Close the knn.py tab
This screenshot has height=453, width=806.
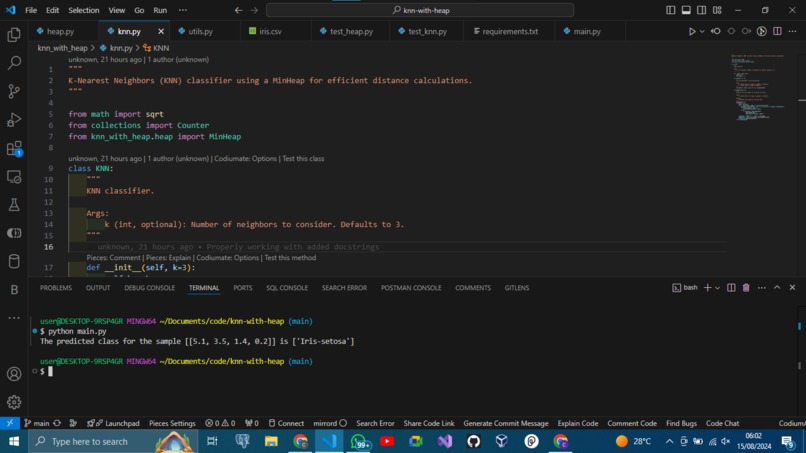[x=161, y=31]
